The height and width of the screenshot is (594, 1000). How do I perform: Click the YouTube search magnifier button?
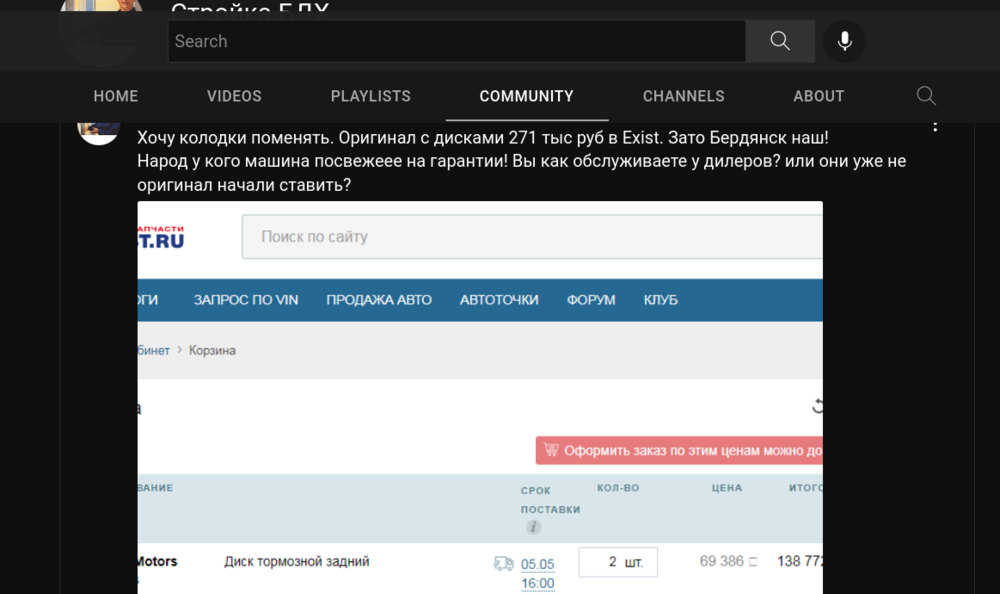coord(780,41)
